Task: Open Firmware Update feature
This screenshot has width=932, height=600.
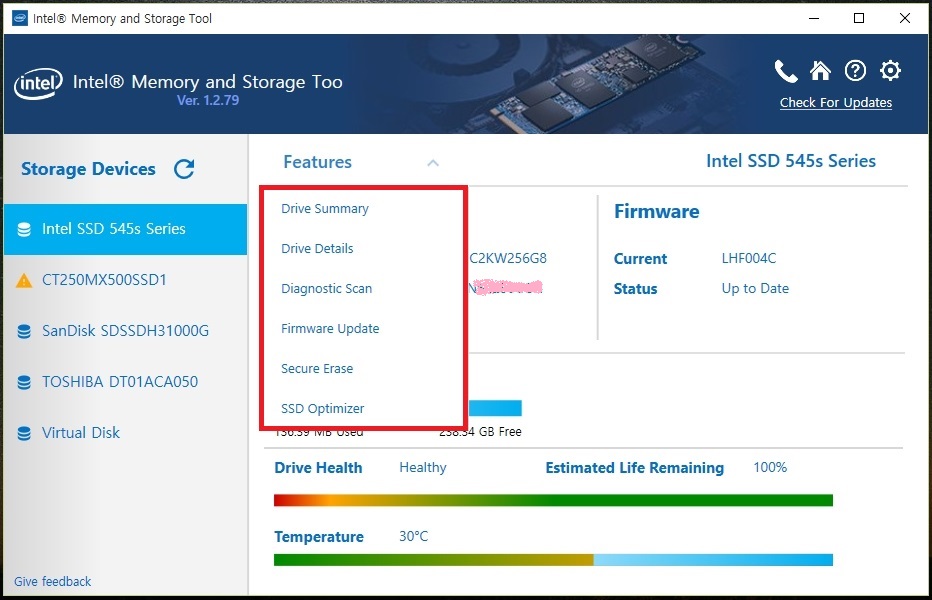Action: 330,328
